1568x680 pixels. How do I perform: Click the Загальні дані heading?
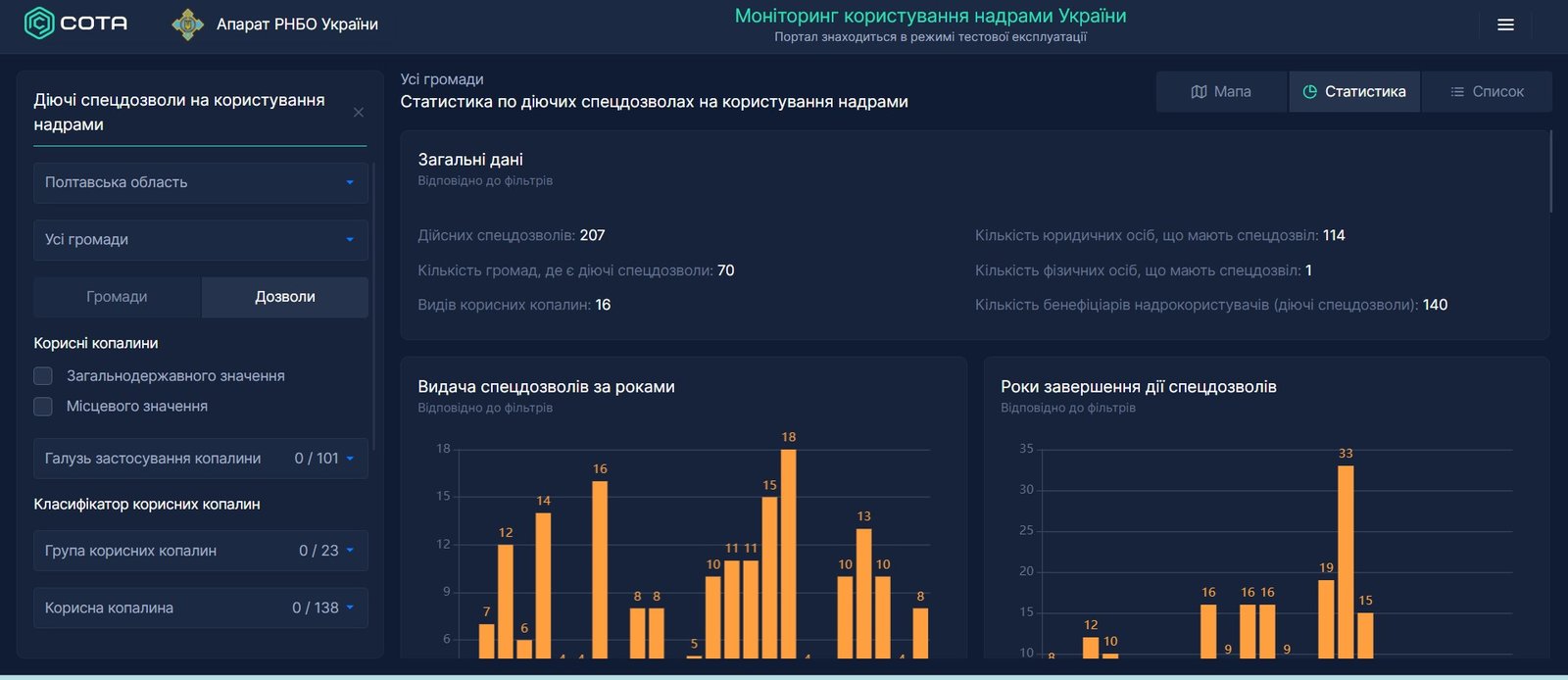(470, 160)
